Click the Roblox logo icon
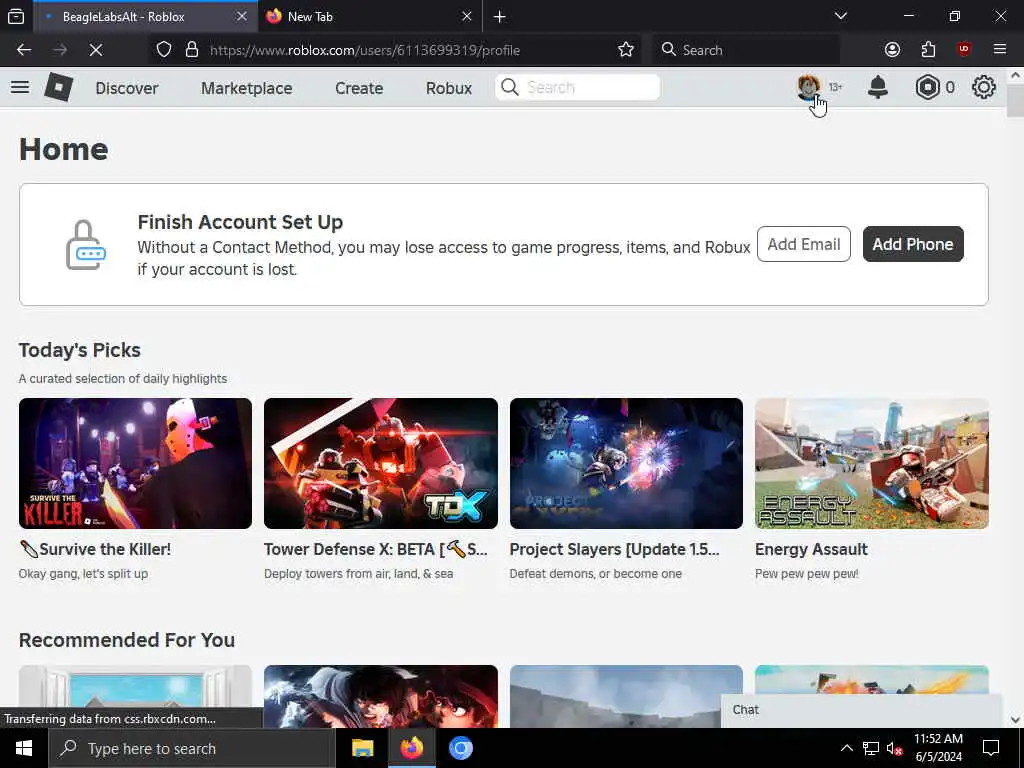Image resolution: width=1024 pixels, height=768 pixels. click(x=59, y=87)
